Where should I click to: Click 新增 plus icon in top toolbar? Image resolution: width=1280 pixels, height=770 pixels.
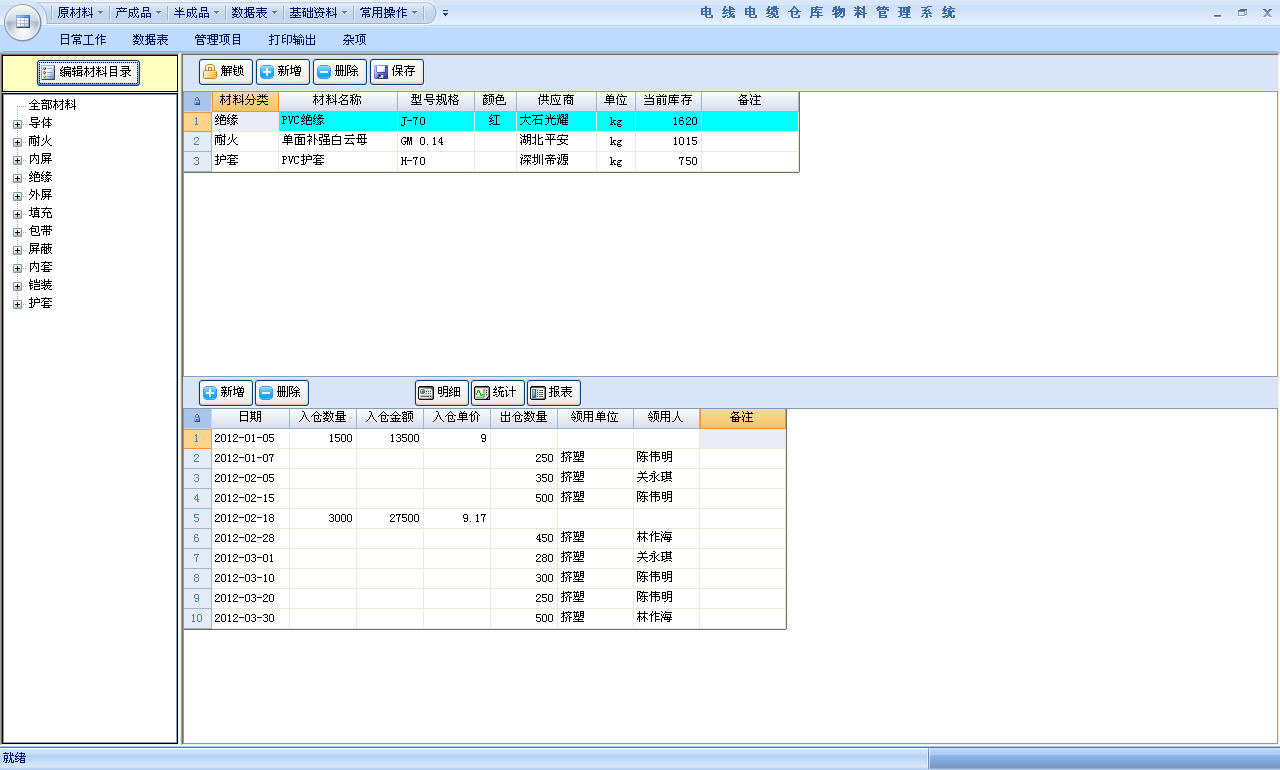tap(267, 72)
